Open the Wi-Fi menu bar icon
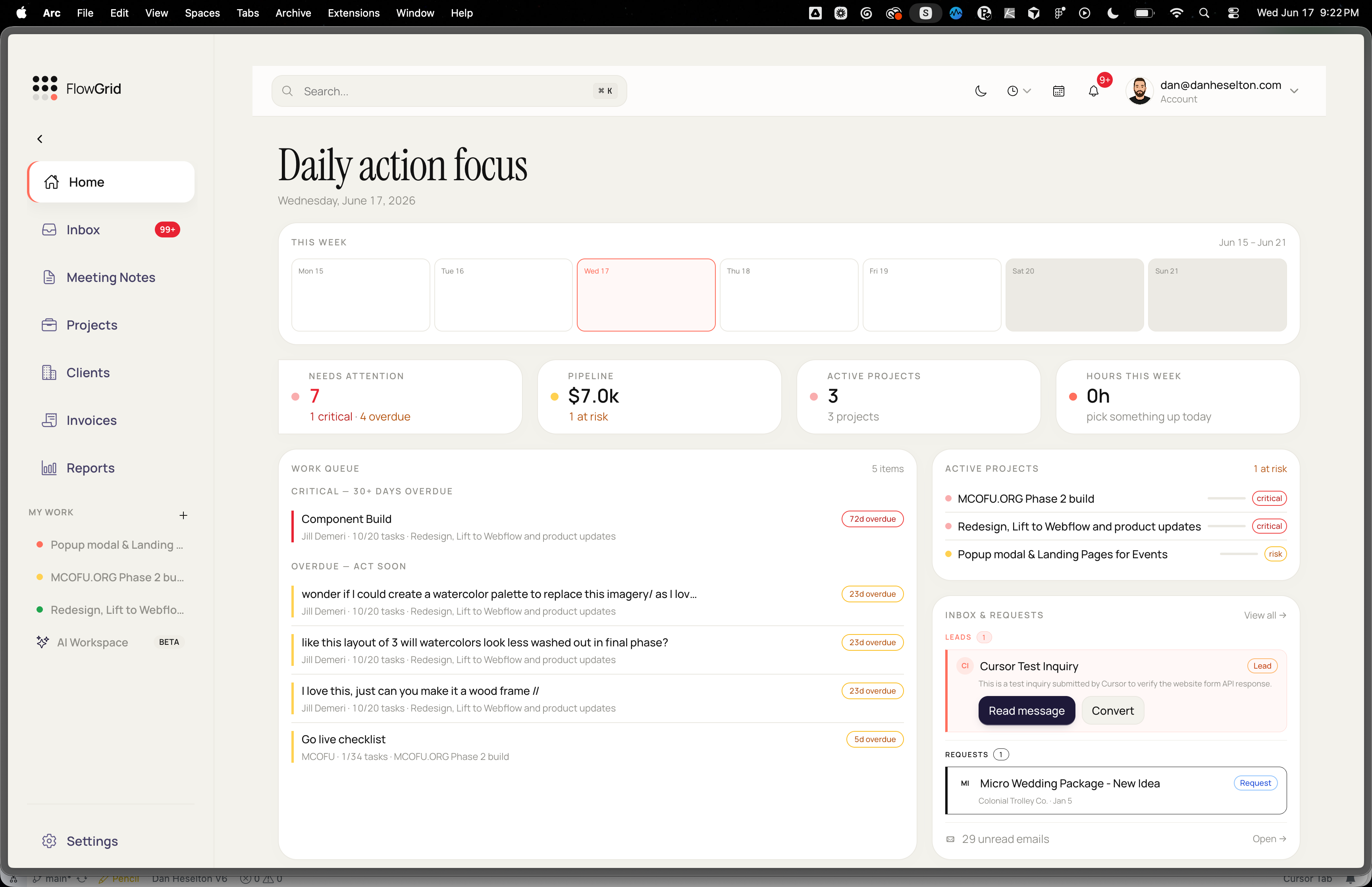 [x=1176, y=13]
